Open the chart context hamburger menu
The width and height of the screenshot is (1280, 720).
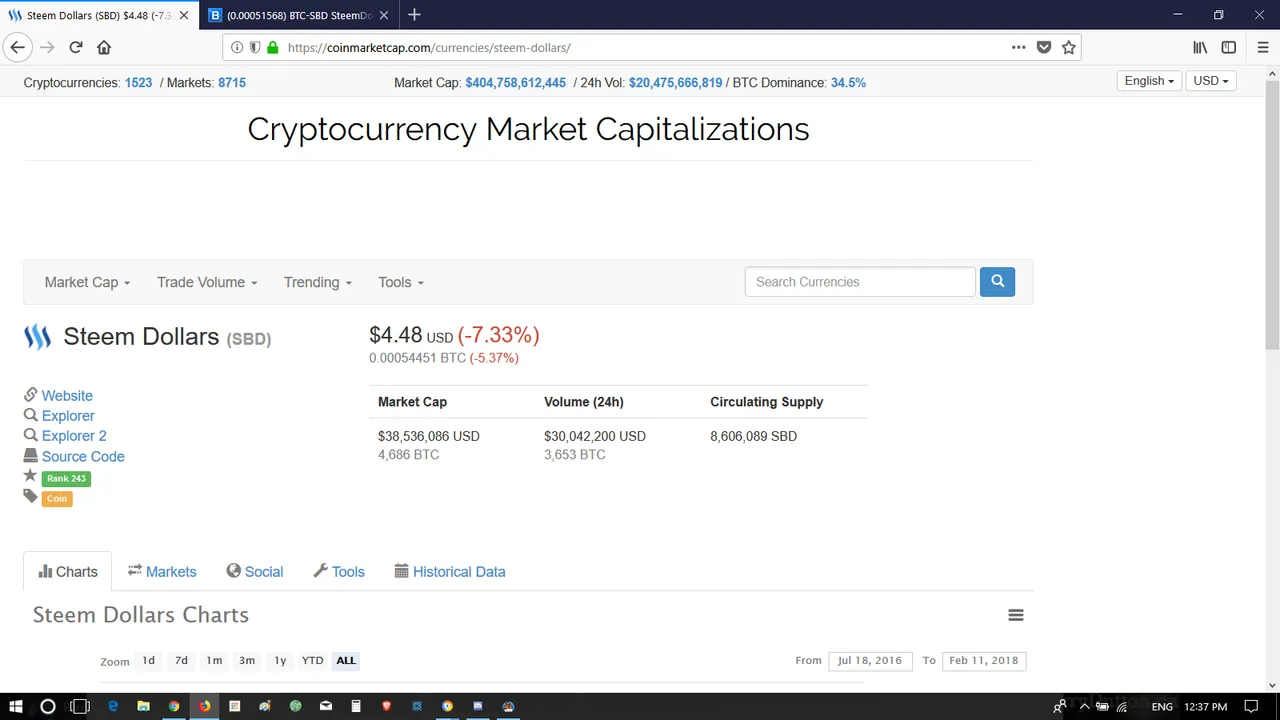pos(1016,615)
